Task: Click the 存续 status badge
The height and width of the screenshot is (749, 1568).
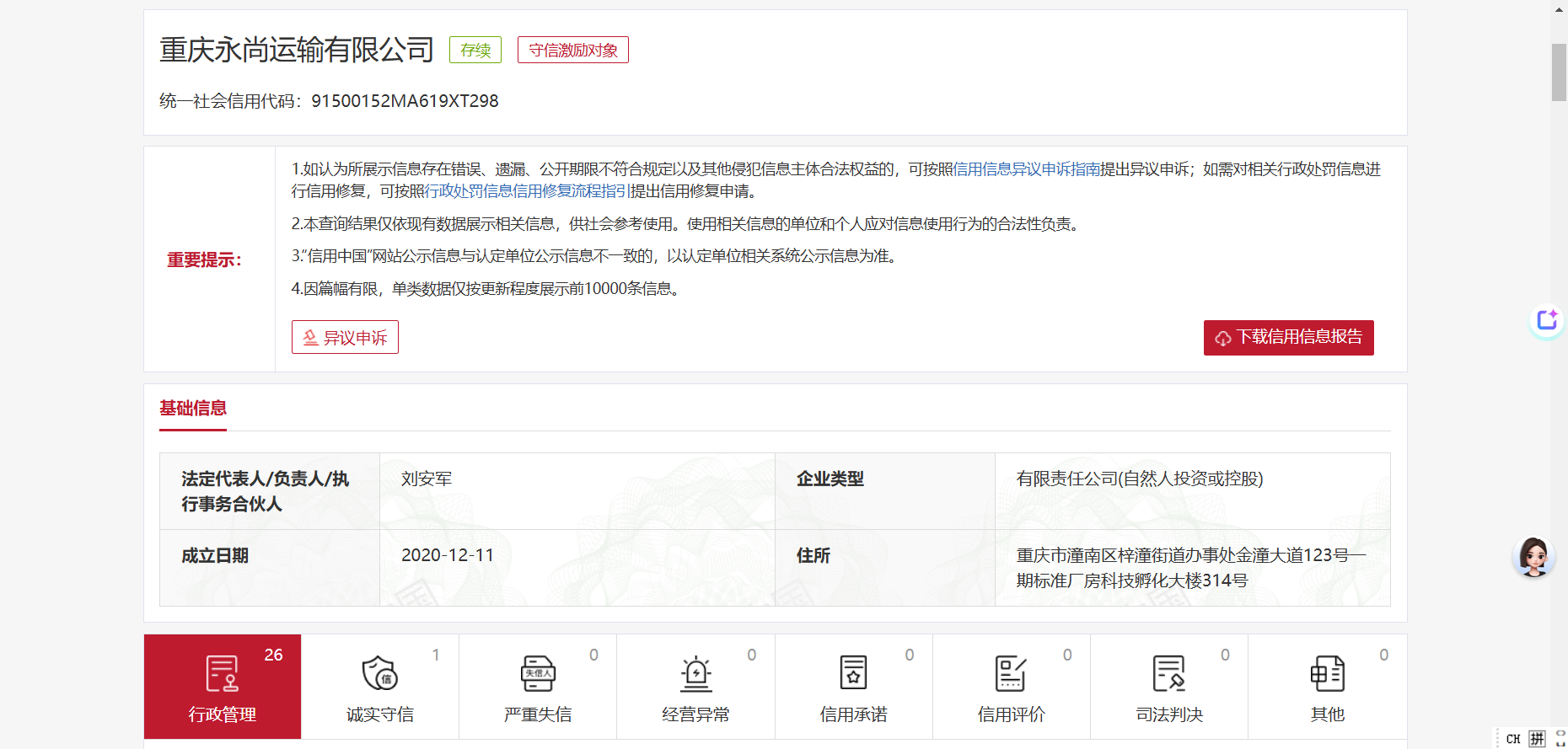Action: (475, 51)
